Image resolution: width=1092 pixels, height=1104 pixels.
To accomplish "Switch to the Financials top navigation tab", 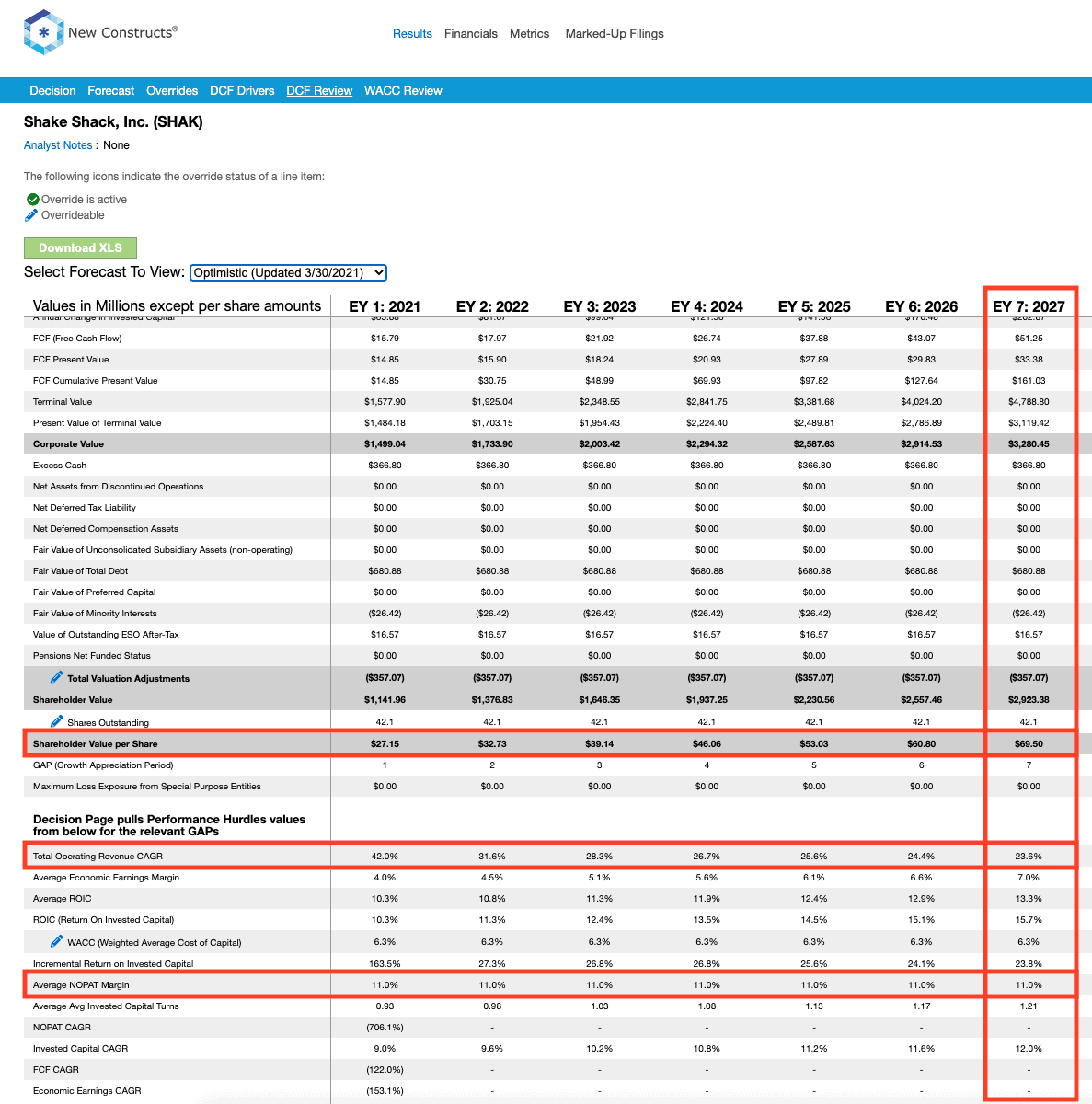I will (471, 34).
